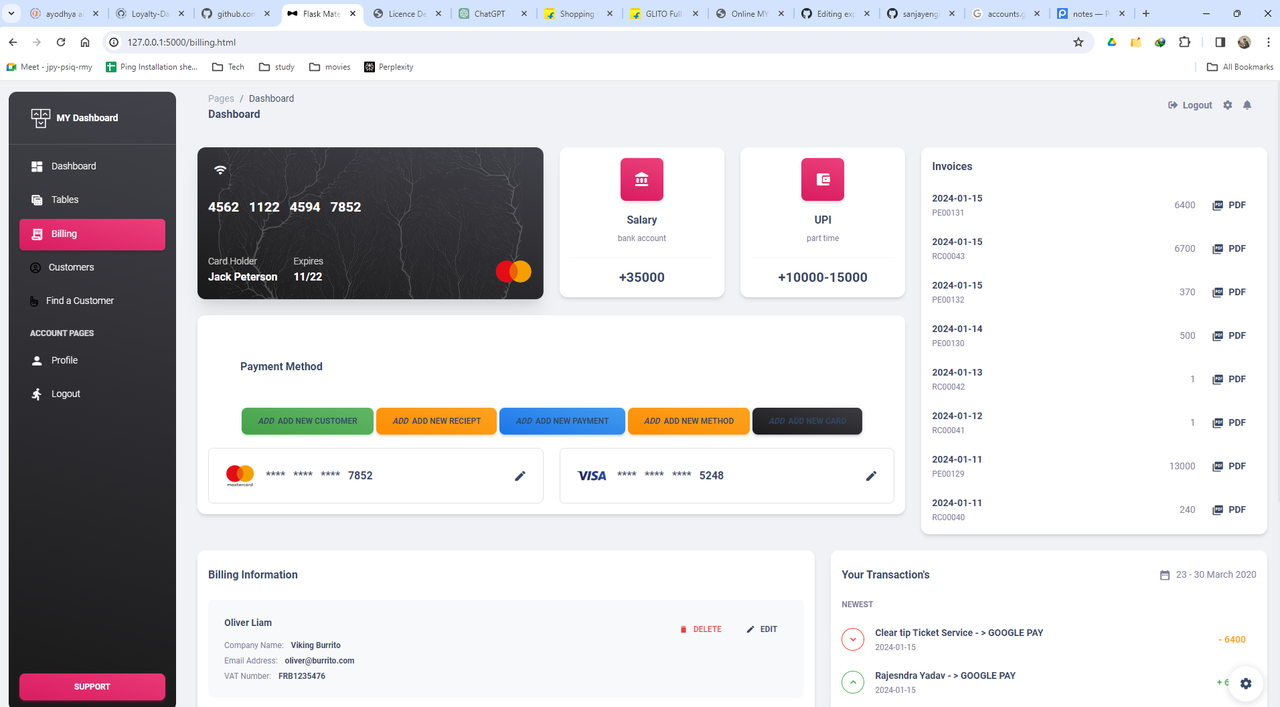Open the movies bookmarks folder

pyautogui.click(x=330, y=67)
